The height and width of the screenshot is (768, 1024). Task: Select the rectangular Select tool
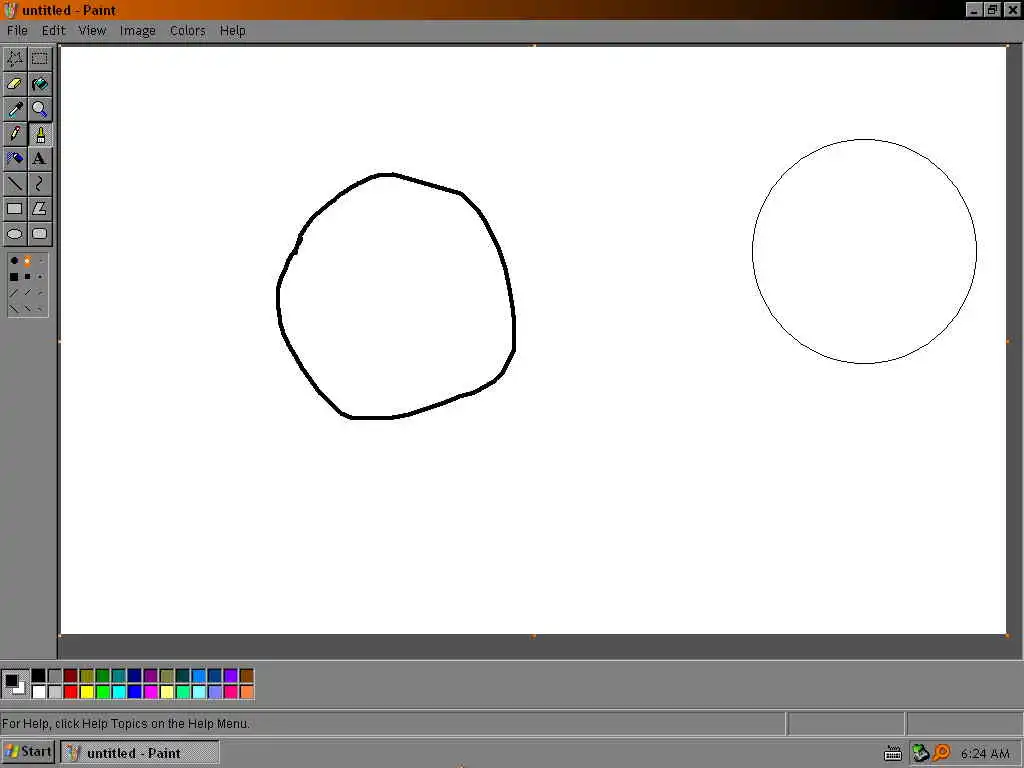pyautogui.click(x=40, y=59)
